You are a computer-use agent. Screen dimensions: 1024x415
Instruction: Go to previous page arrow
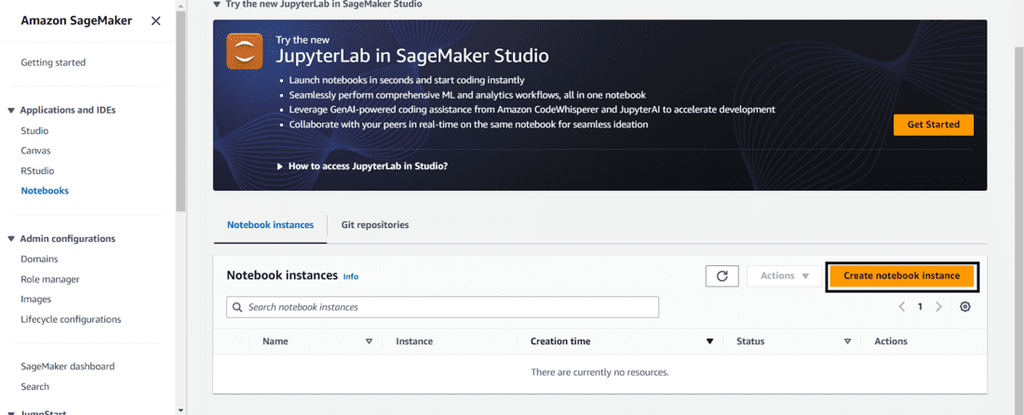[902, 307]
